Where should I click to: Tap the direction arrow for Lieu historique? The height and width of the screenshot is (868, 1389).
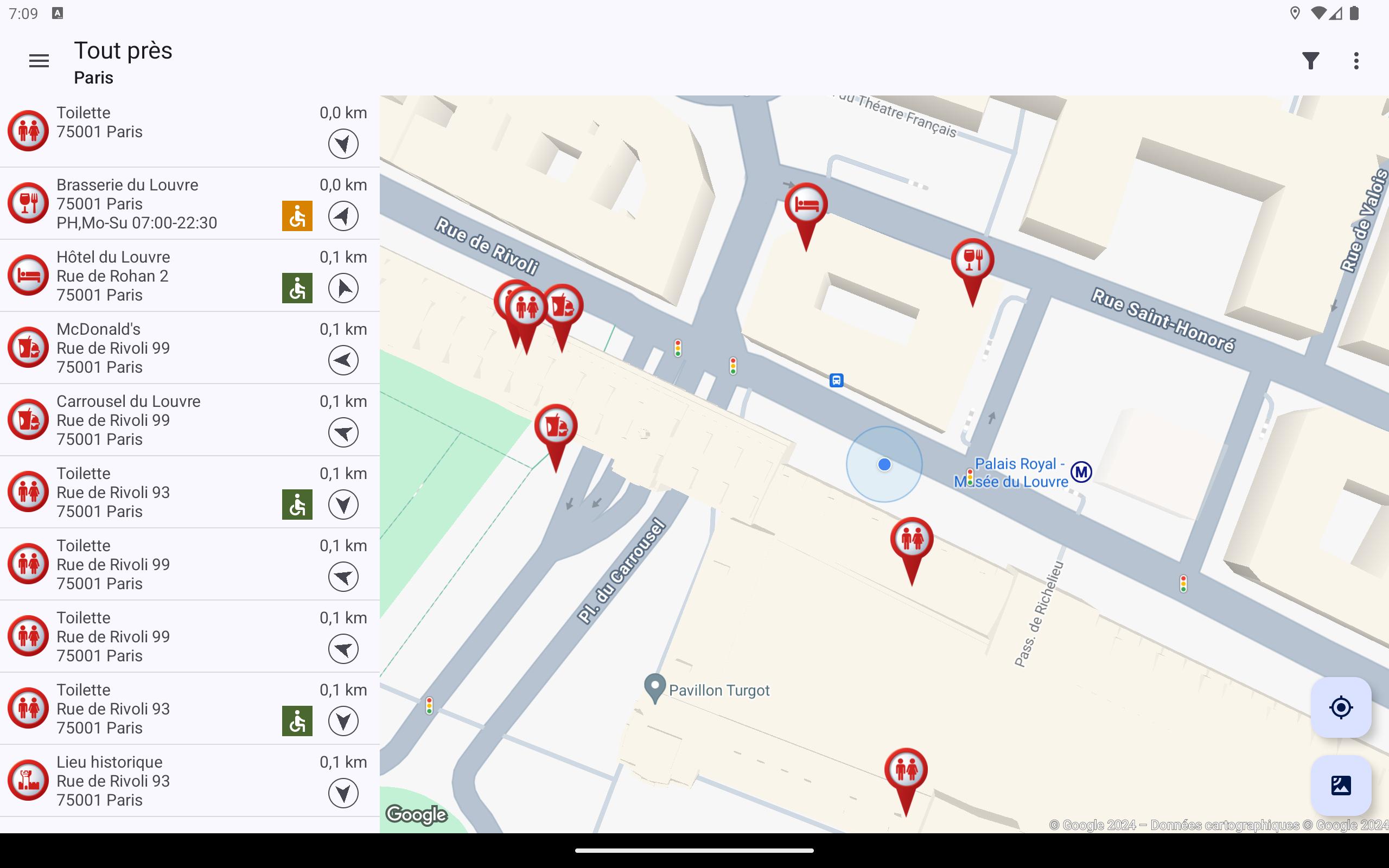[343, 793]
